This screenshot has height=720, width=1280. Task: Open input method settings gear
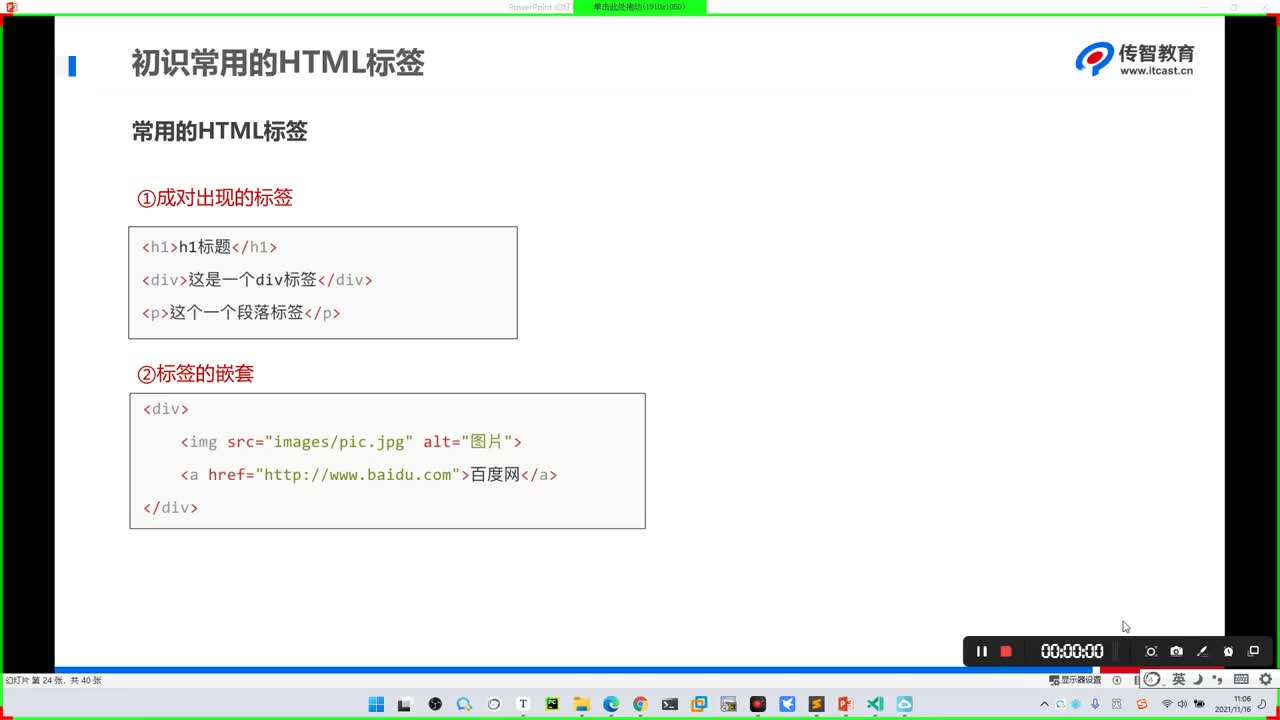(1265, 679)
